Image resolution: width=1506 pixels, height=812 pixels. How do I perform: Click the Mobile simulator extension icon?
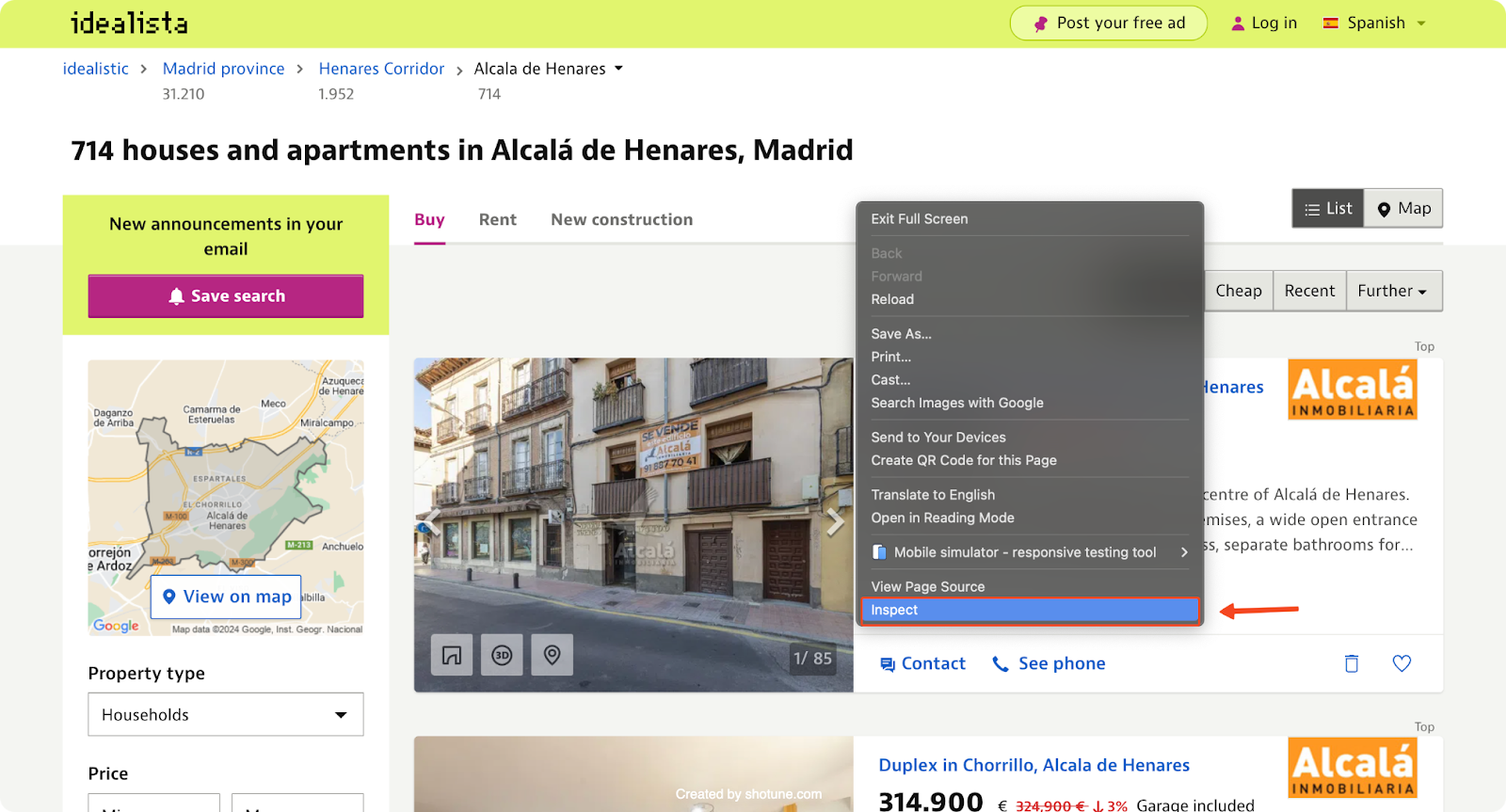click(879, 552)
